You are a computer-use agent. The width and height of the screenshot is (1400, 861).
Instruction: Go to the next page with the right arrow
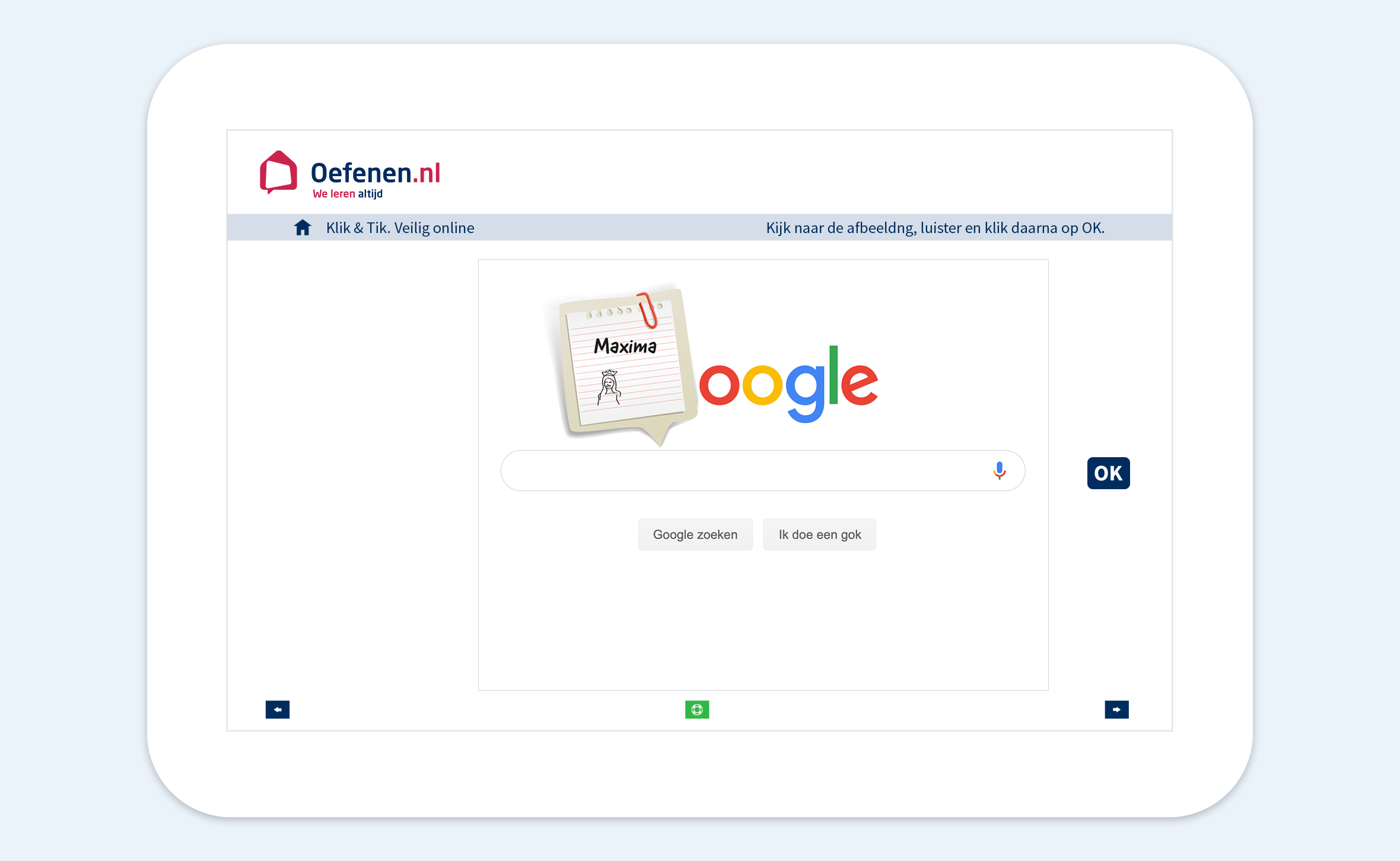point(1116,710)
